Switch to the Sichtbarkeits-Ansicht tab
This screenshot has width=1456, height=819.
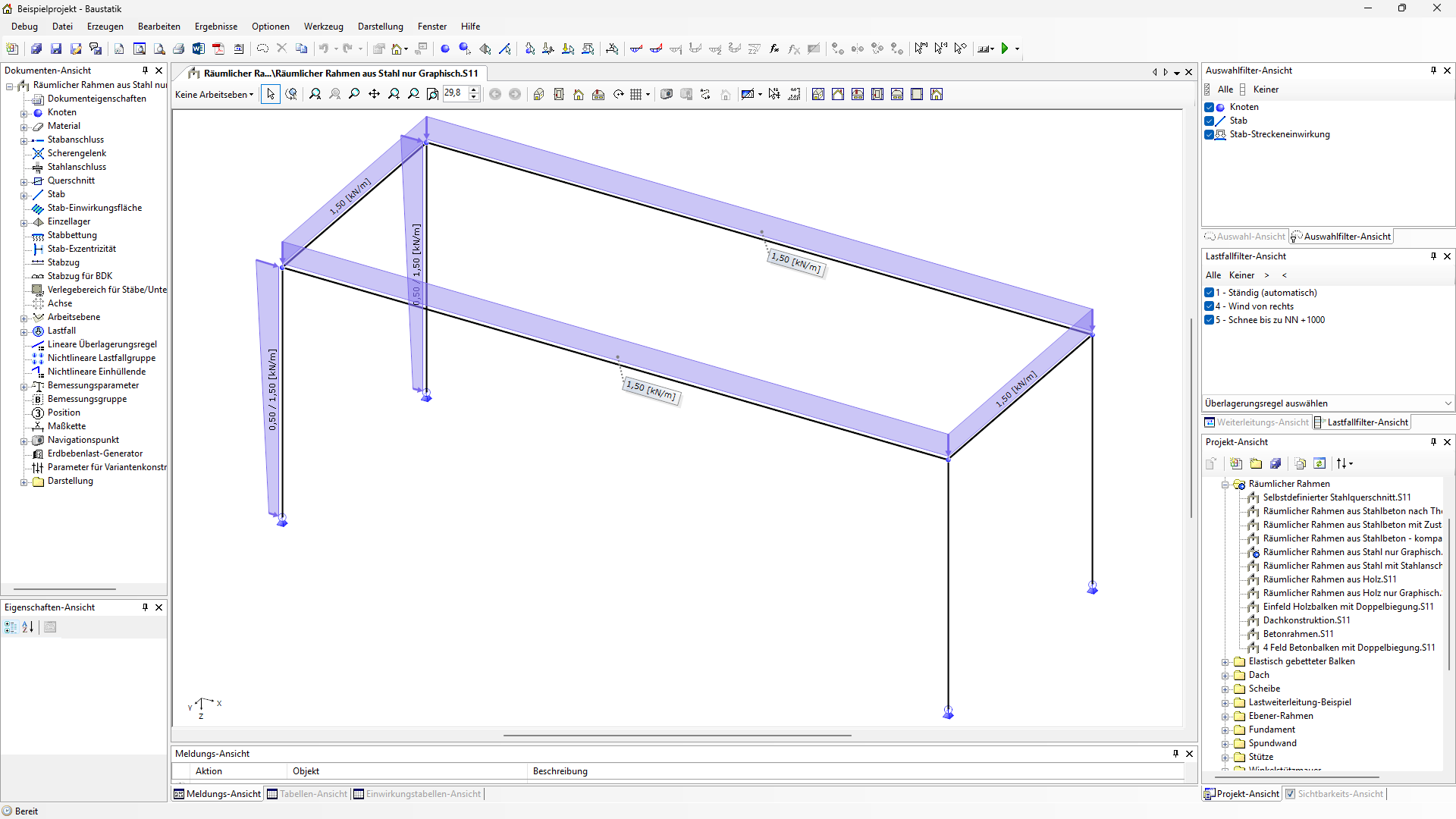[x=1335, y=794]
